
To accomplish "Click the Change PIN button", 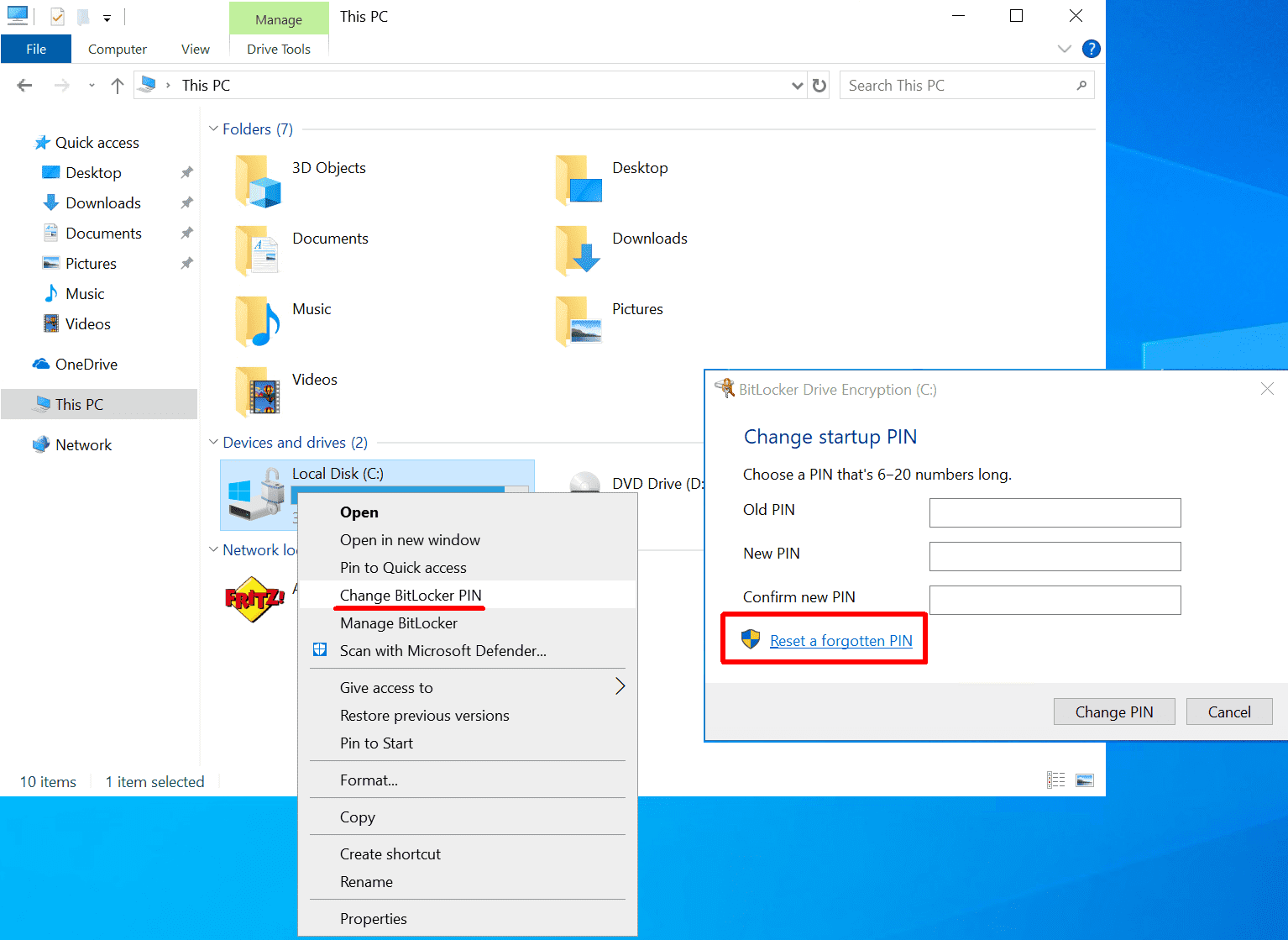I will coord(1114,712).
